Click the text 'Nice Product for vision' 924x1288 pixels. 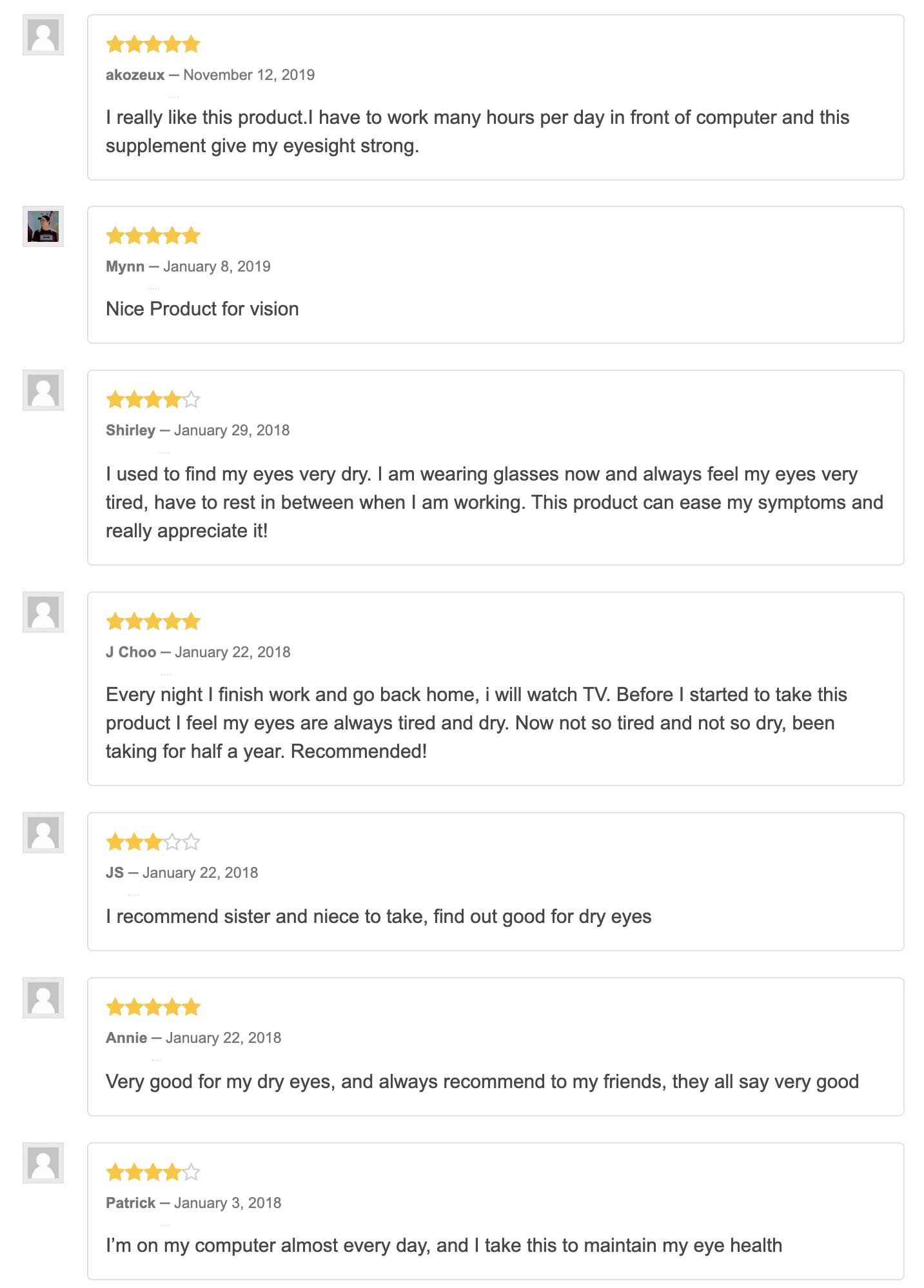202,309
